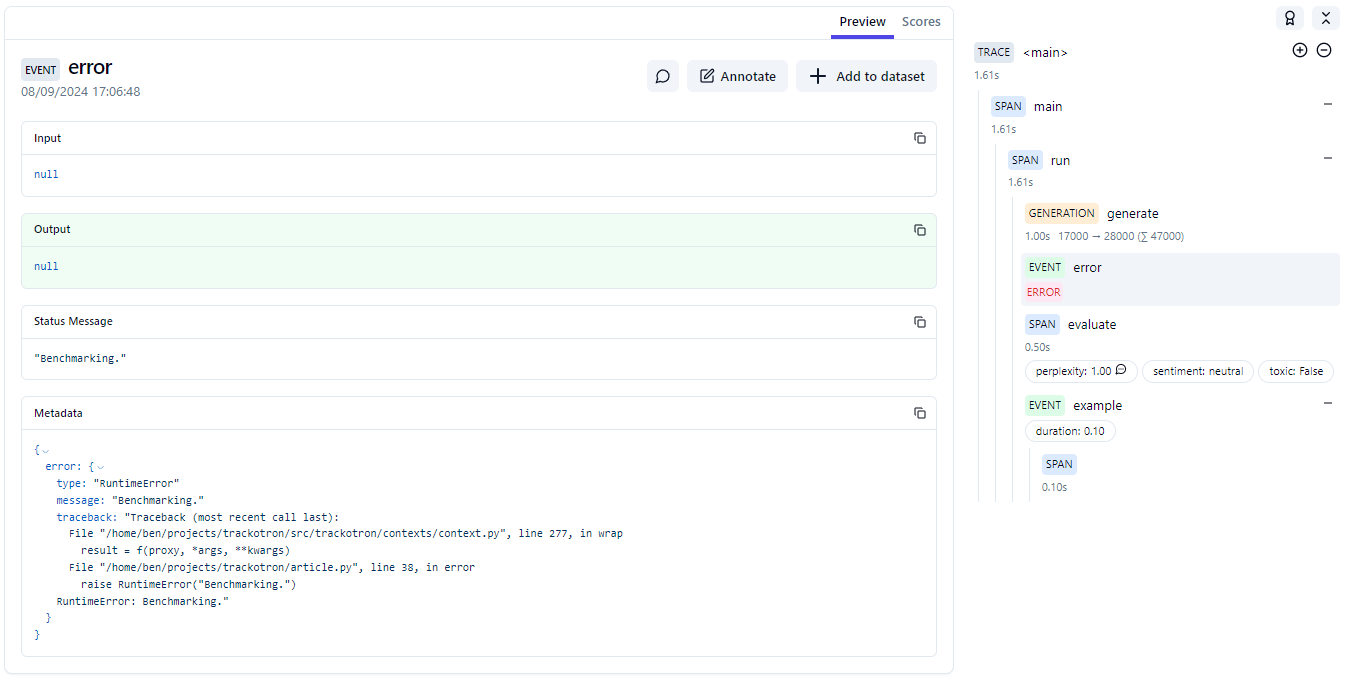The image size is (1355, 683).
Task: Copy the Status Message contents
Action: (919, 322)
